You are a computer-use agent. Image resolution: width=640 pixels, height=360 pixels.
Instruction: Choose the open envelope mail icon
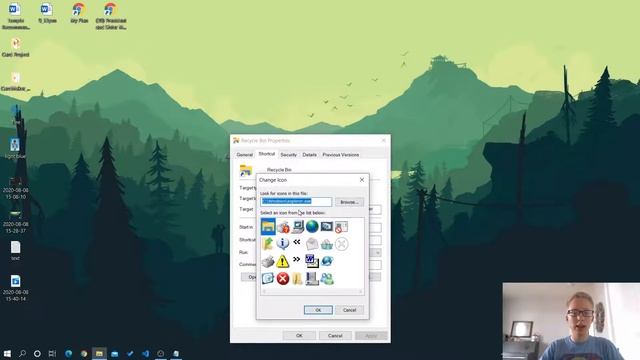(312, 244)
